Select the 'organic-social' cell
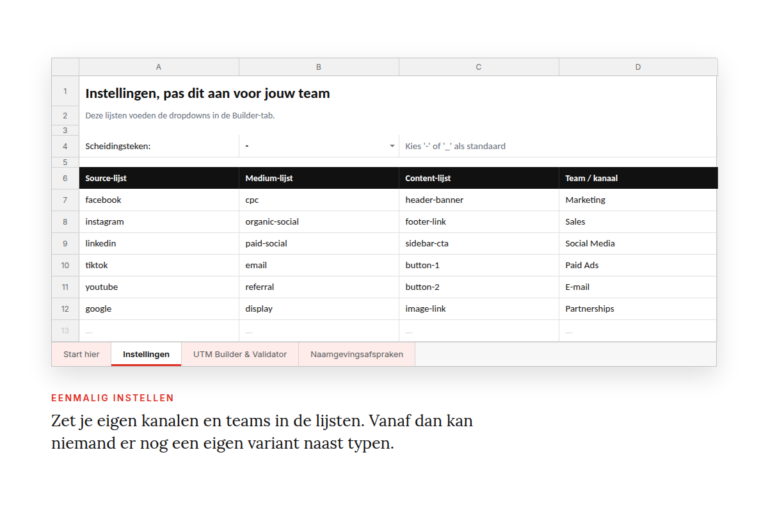Viewport: 768px width, 512px height. point(319,221)
